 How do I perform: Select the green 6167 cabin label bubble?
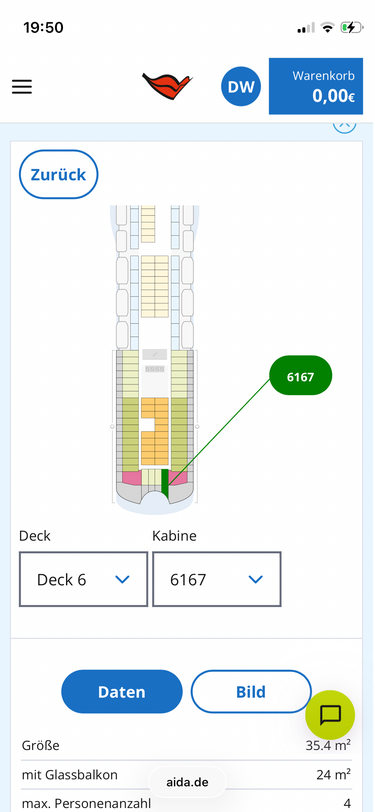[x=300, y=376]
